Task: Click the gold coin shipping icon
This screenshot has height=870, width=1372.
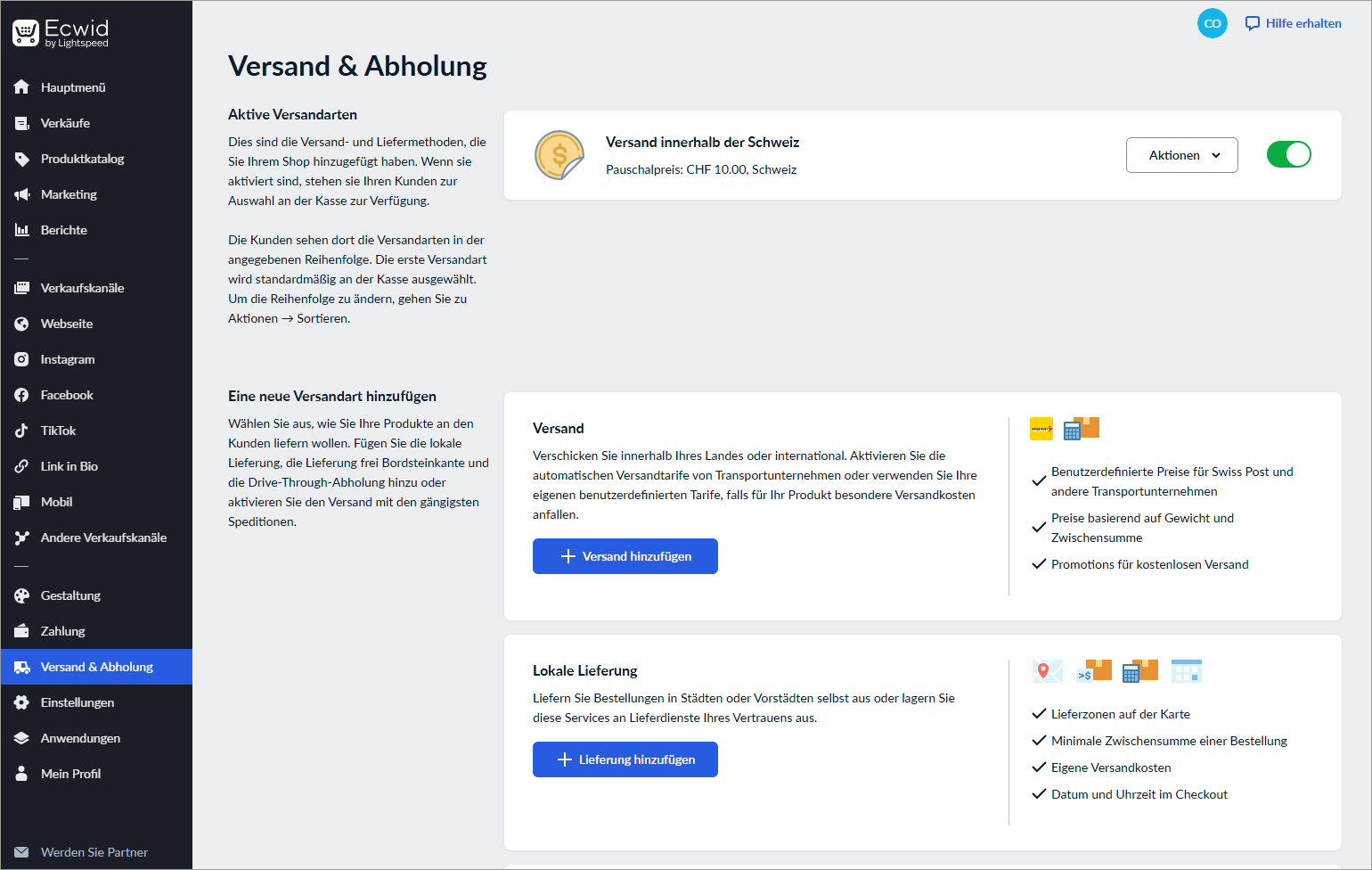Action: tap(559, 155)
